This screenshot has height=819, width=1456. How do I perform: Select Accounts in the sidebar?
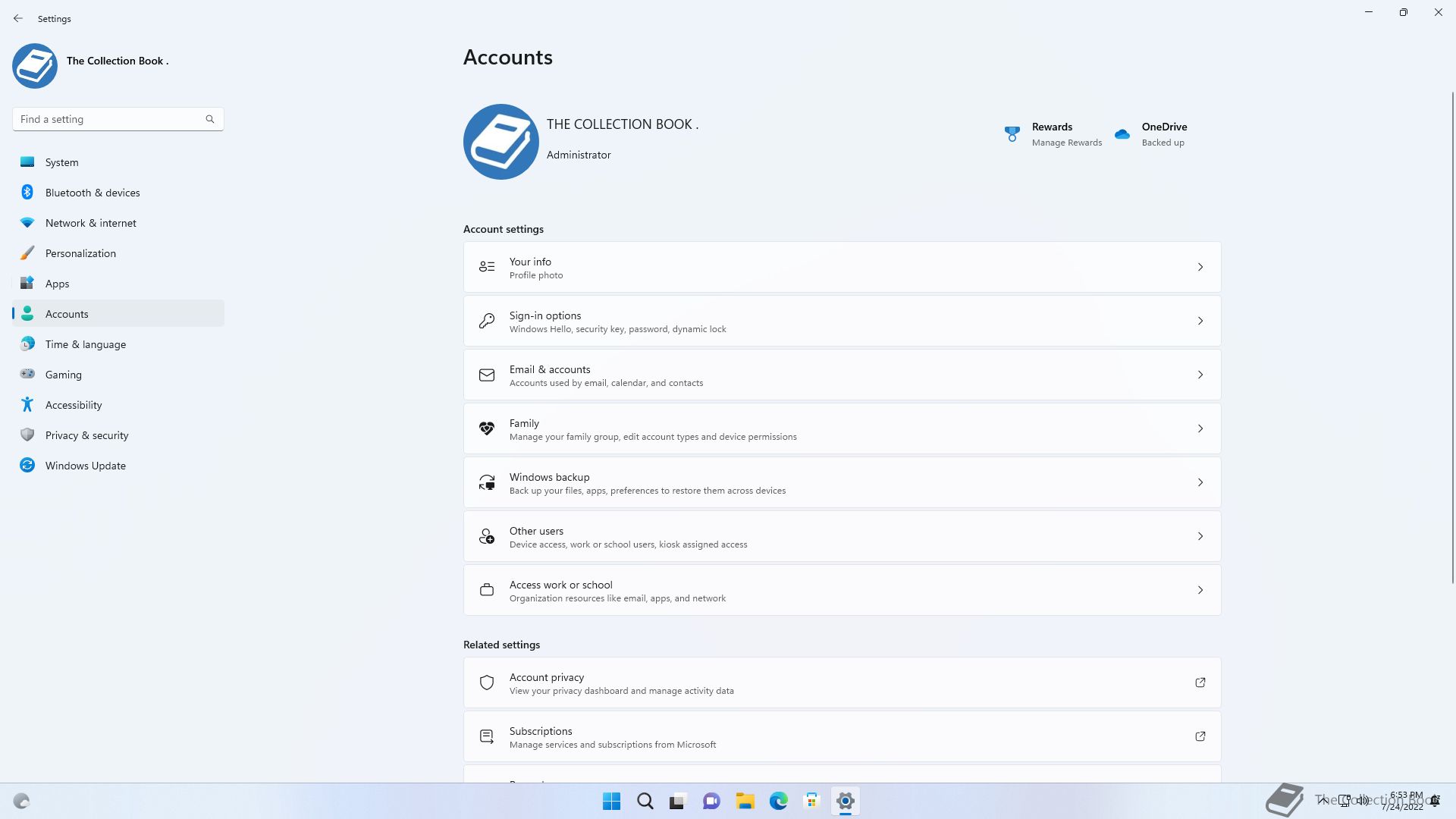(118, 314)
